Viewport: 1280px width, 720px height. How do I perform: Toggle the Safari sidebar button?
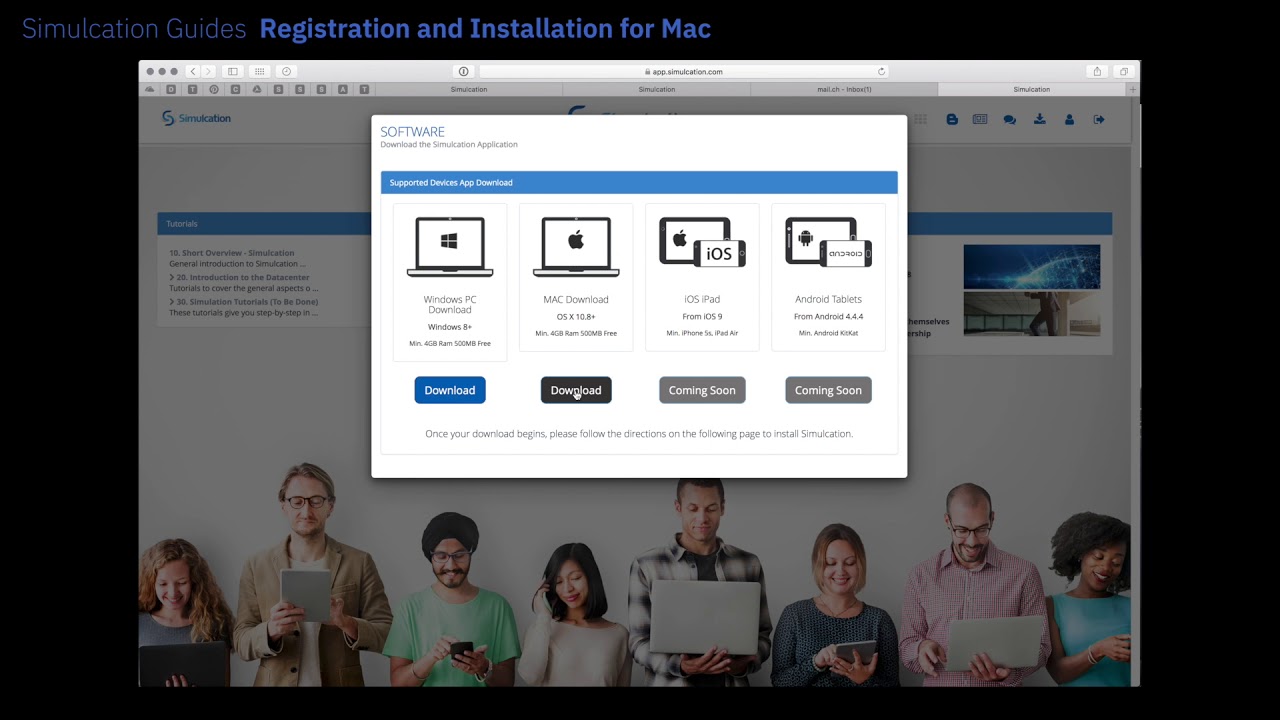point(232,71)
